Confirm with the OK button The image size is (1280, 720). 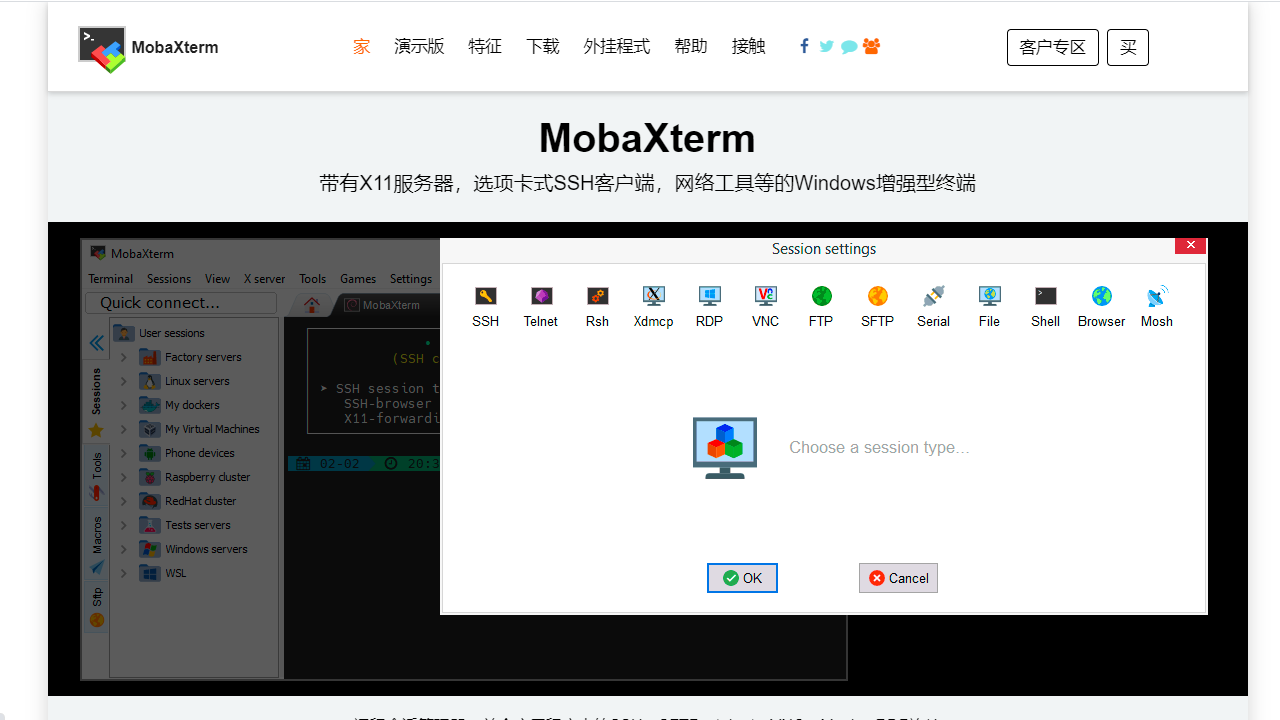[x=741, y=578]
